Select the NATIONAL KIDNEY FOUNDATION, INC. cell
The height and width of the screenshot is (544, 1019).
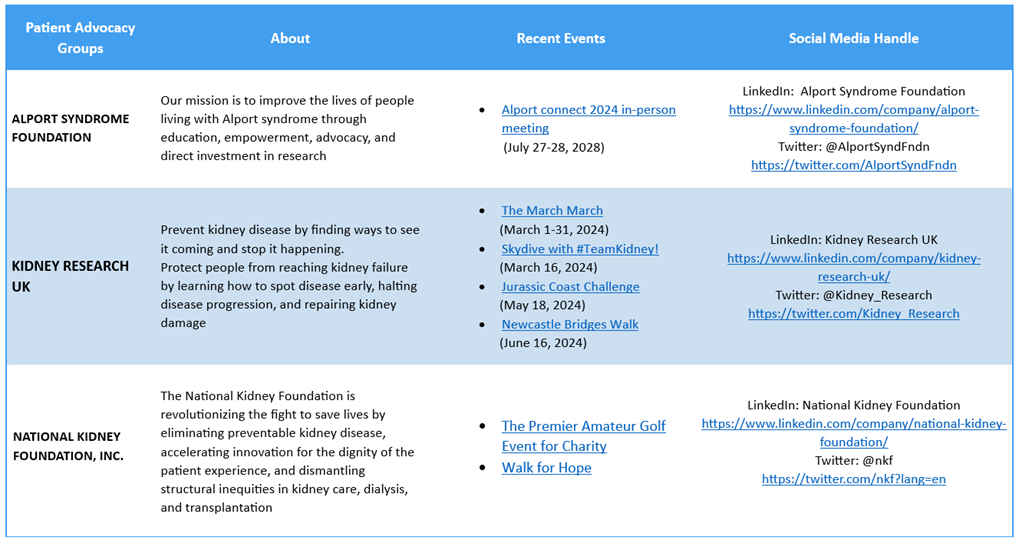point(68,446)
